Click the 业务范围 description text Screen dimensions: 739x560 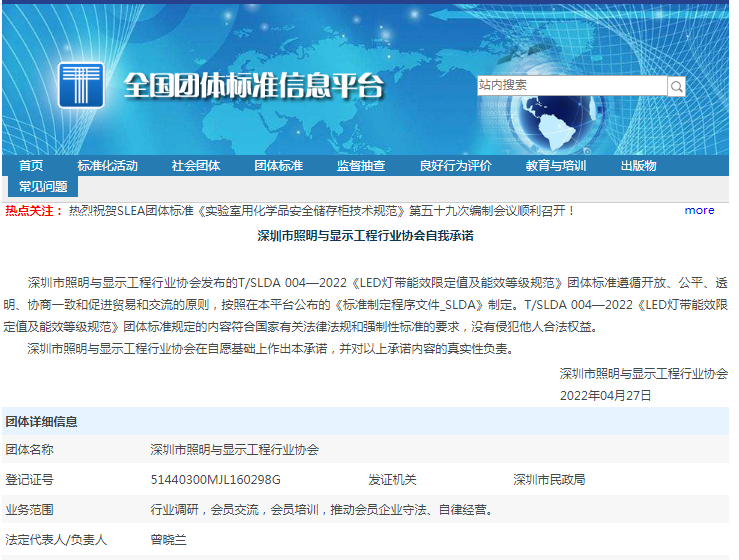click(x=321, y=510)
